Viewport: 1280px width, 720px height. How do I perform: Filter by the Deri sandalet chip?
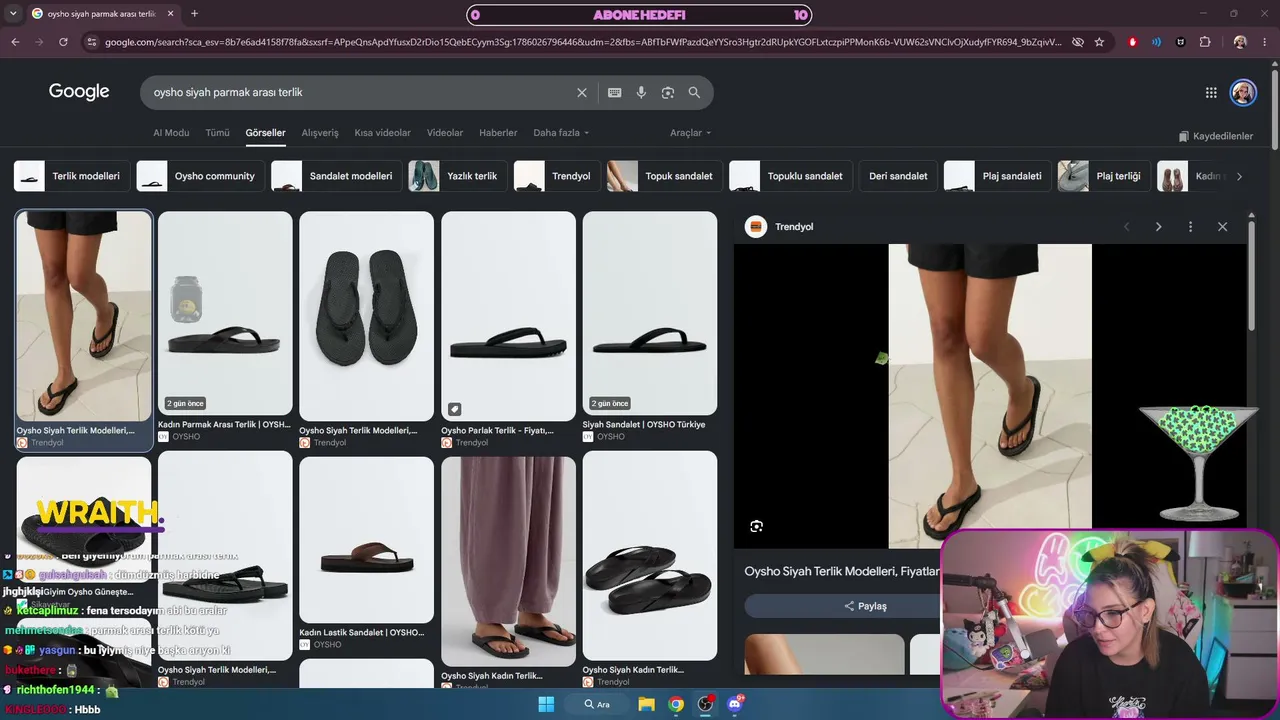pos(898,176)
